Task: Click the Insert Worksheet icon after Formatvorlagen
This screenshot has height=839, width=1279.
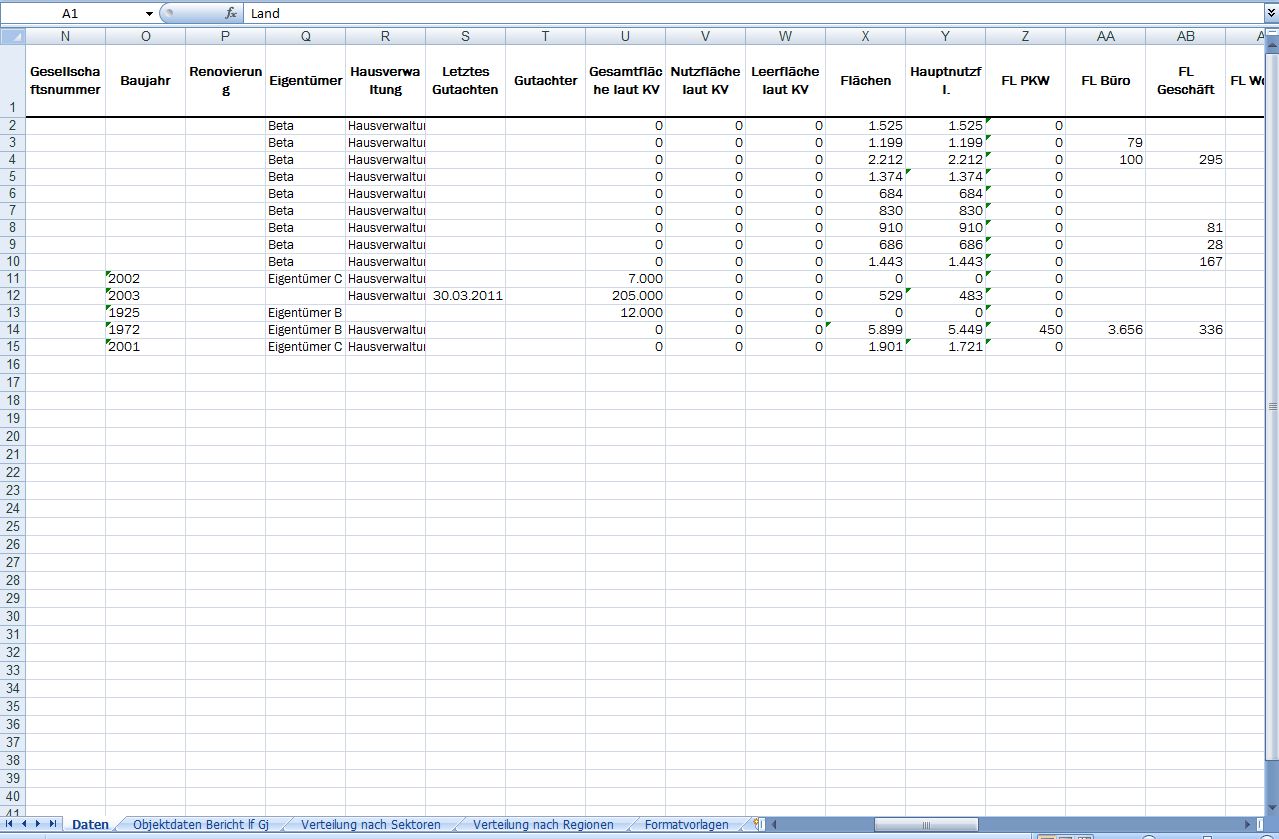Action: click(759, 824)
